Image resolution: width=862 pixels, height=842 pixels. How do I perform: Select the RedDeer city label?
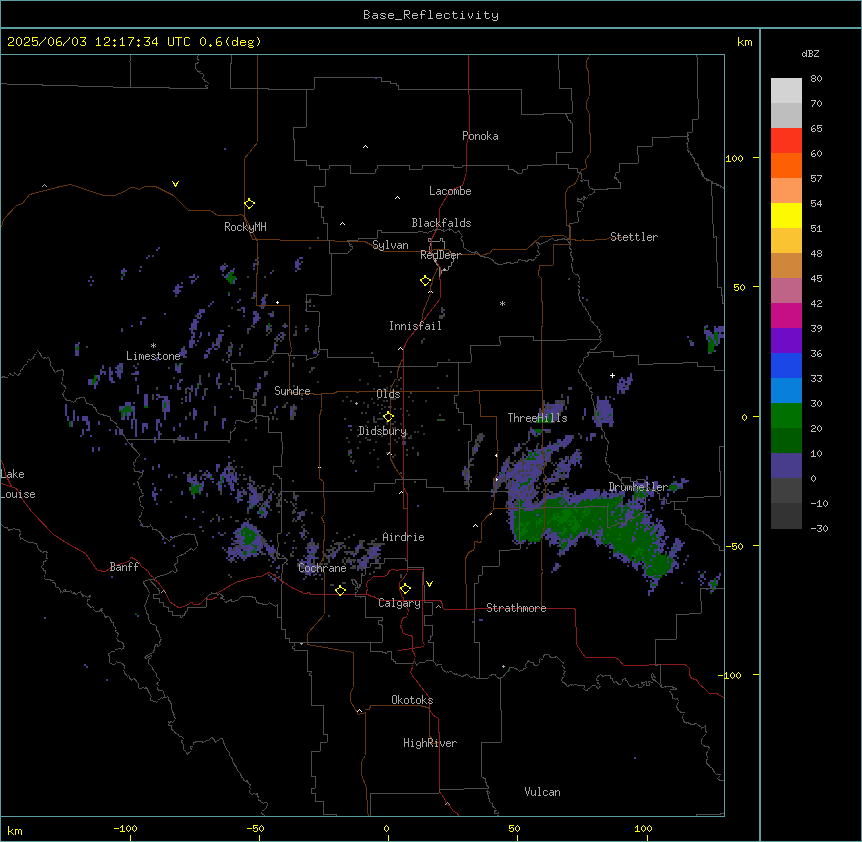coord(440,255)
